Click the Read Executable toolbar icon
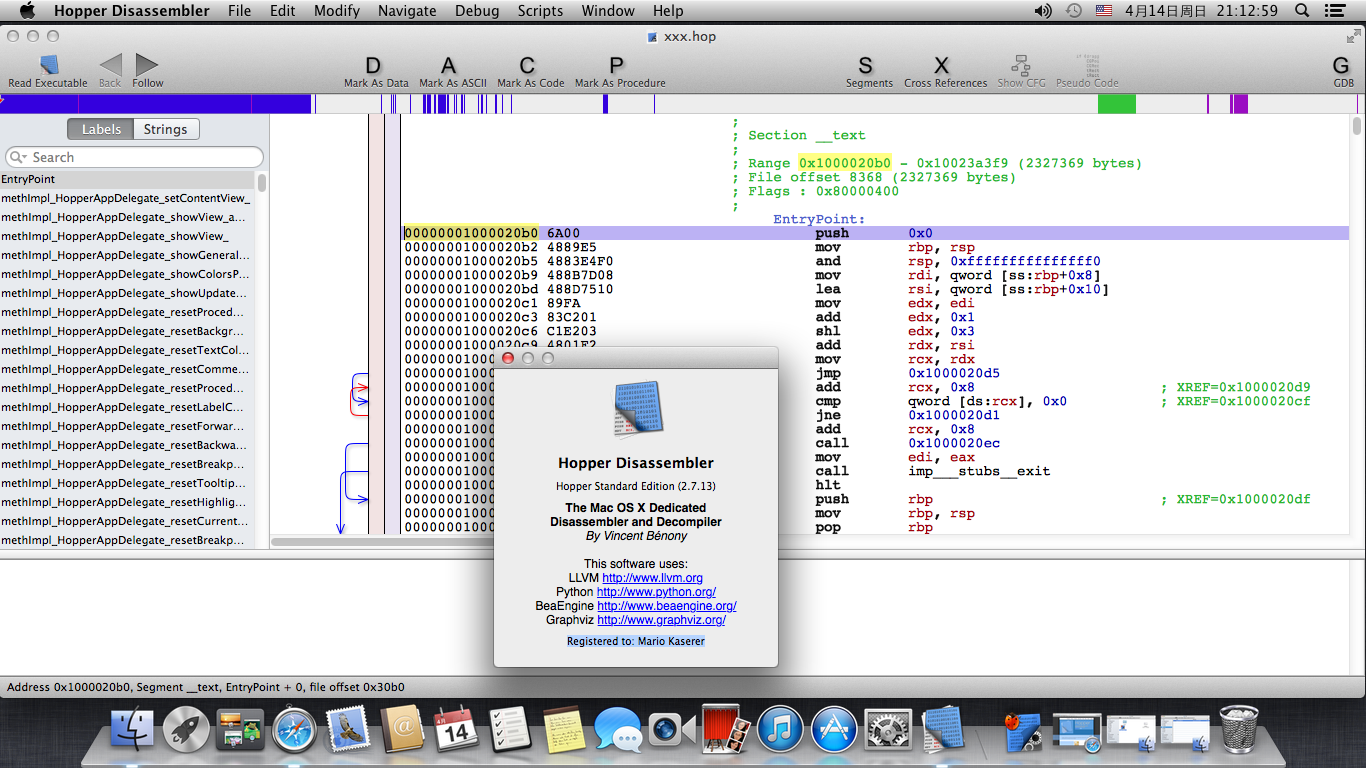The image size is (1366, 768). tap(48, 66)
